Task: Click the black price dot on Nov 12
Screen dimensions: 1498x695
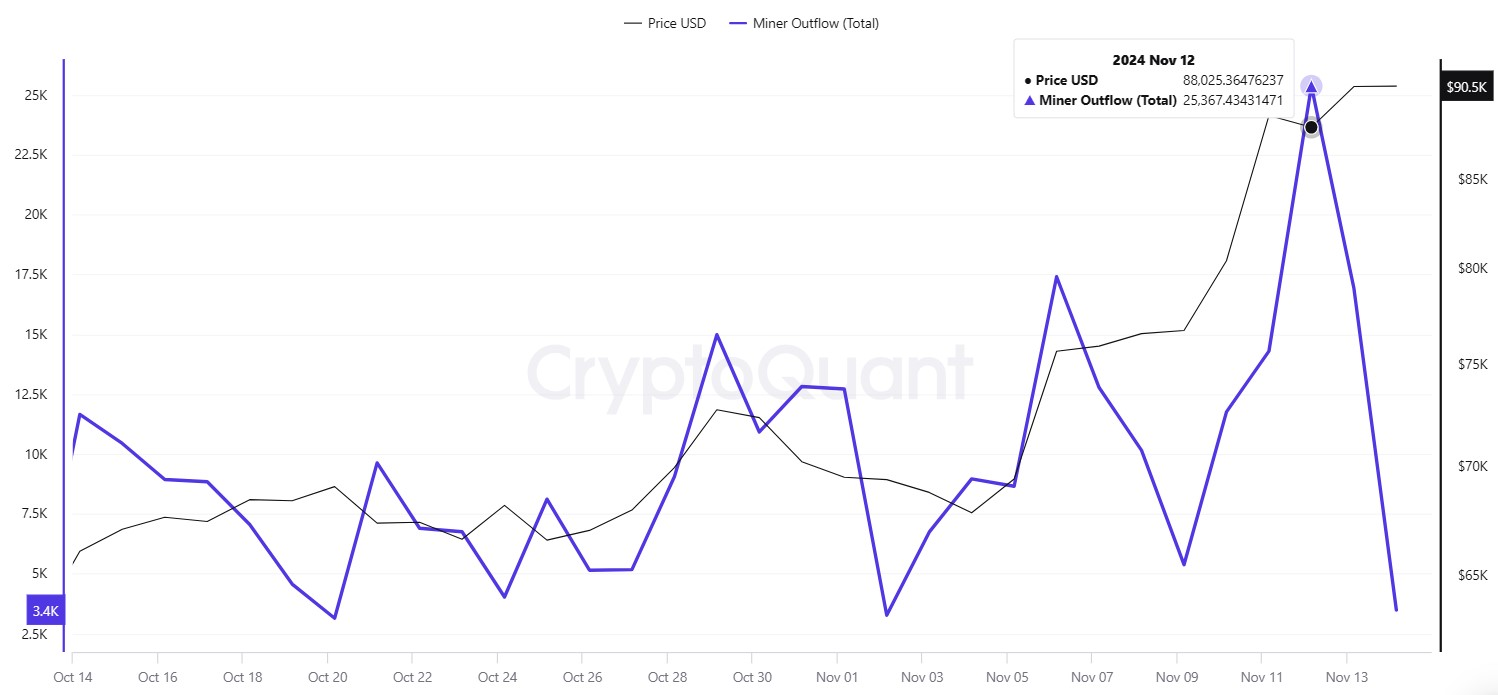Action: 1311,127
